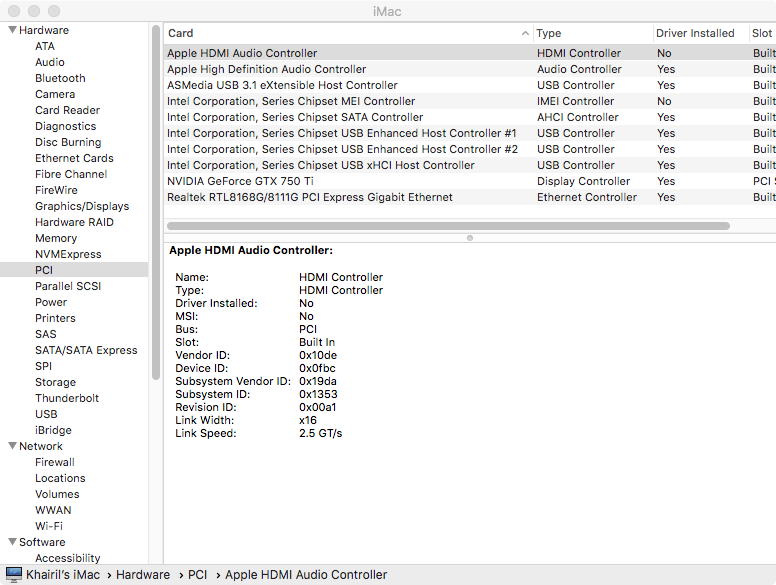This screenshot has width=776, height=585.
Task: Click the iMac computer icon in path bar
Action: coord(14,575)
